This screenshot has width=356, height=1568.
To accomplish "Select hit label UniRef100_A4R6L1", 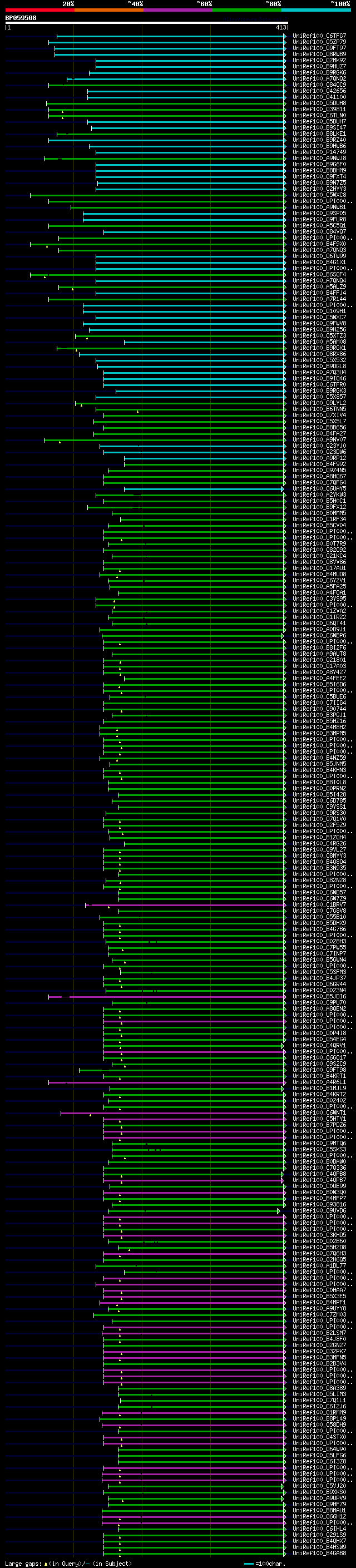I will [x=319, y=1082].
